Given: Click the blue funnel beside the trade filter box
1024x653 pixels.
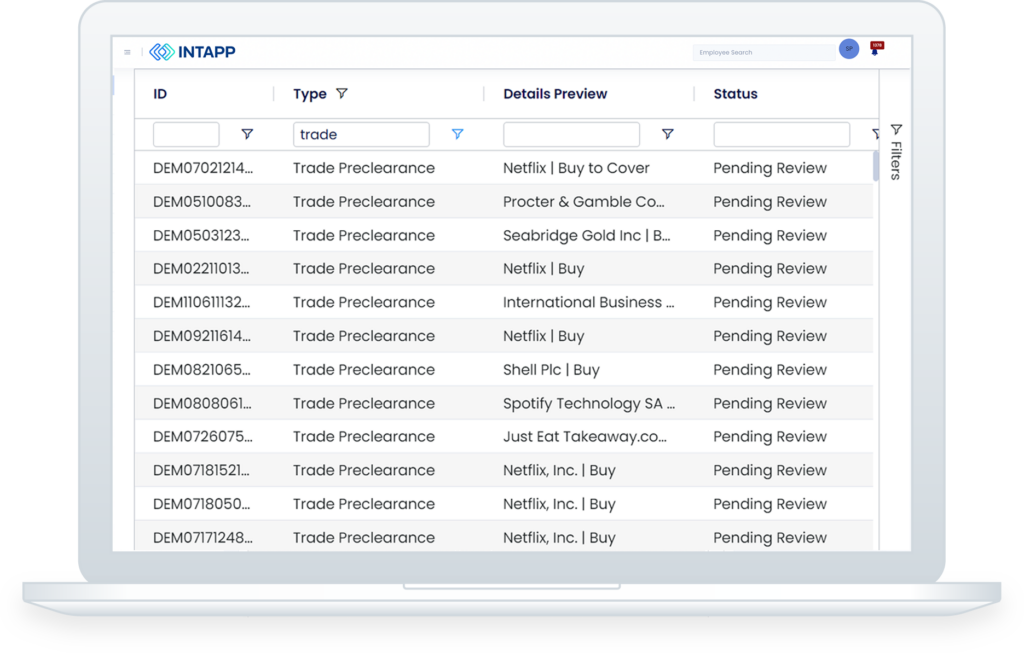Looking at the screenshot, I should (457, 133).
